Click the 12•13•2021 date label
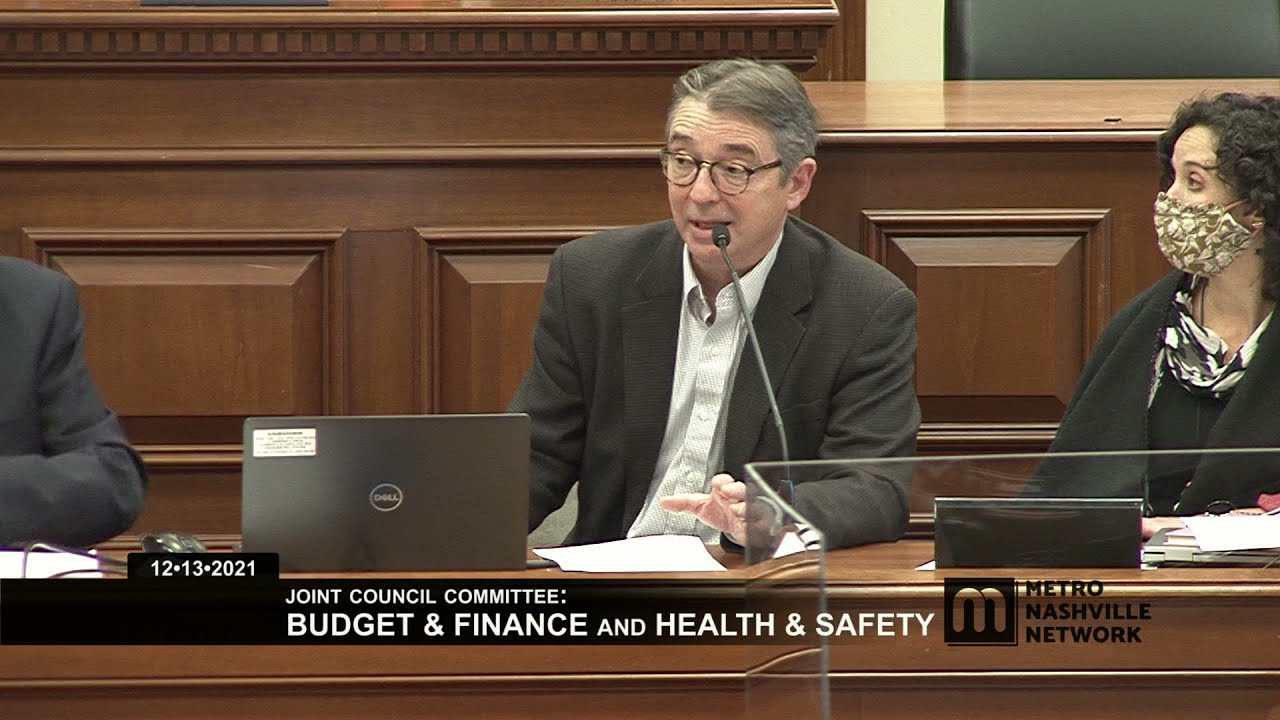The height and width of the screenshot is (720, 1280). 203,568
